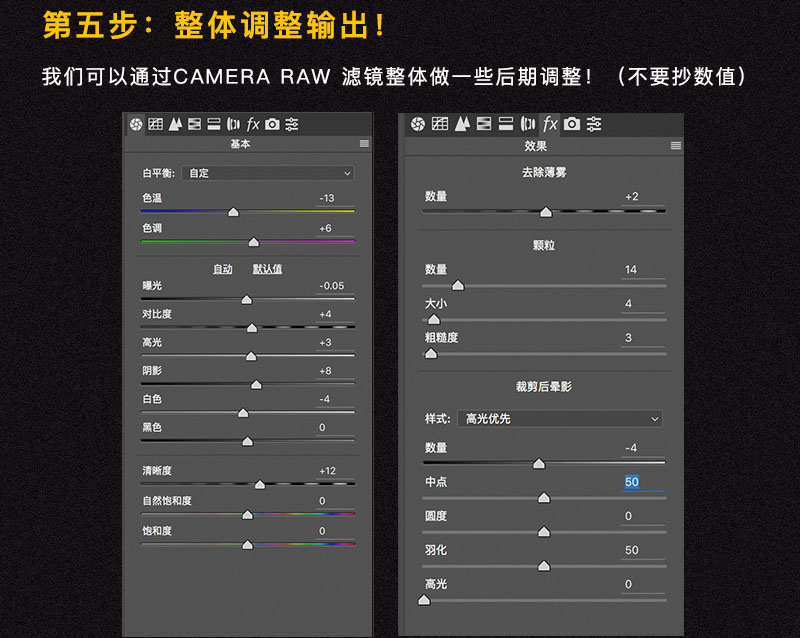Open Lens Corrections icon in the Basic panel
The image size is (800, 638).
click(233, 124)
